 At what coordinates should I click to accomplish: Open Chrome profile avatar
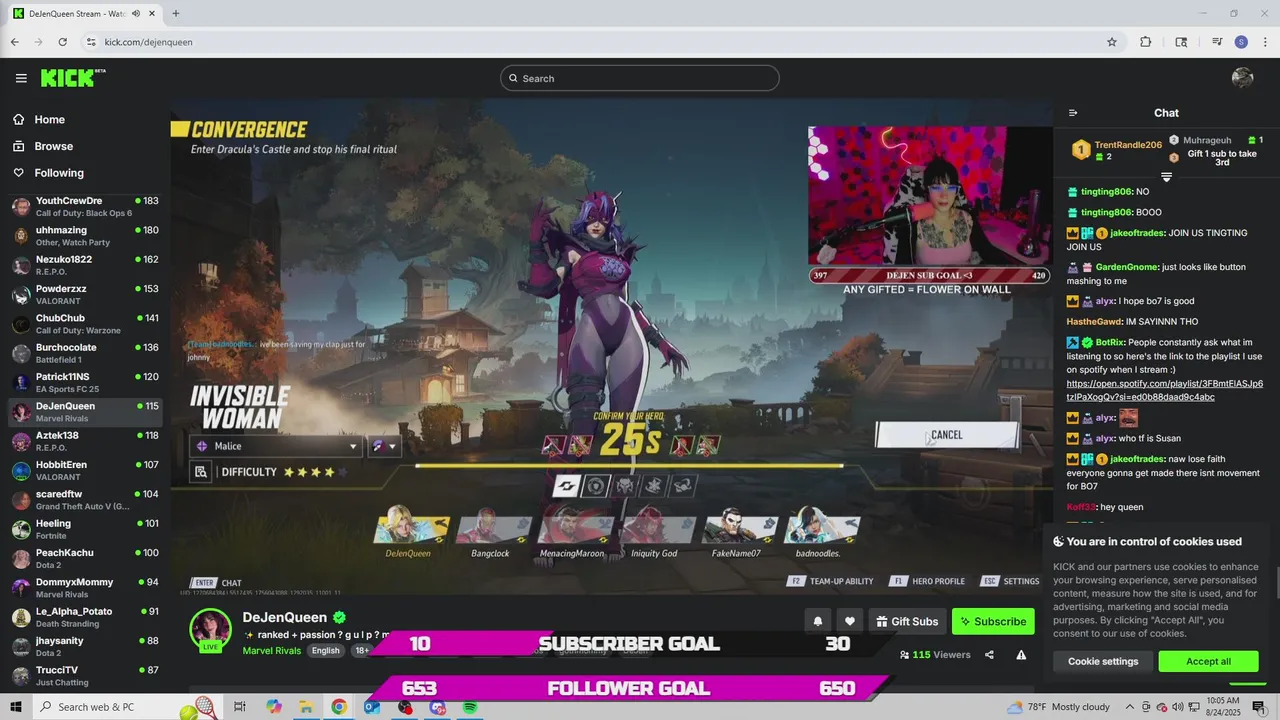pyautogui.click(x=1241, y=42)
